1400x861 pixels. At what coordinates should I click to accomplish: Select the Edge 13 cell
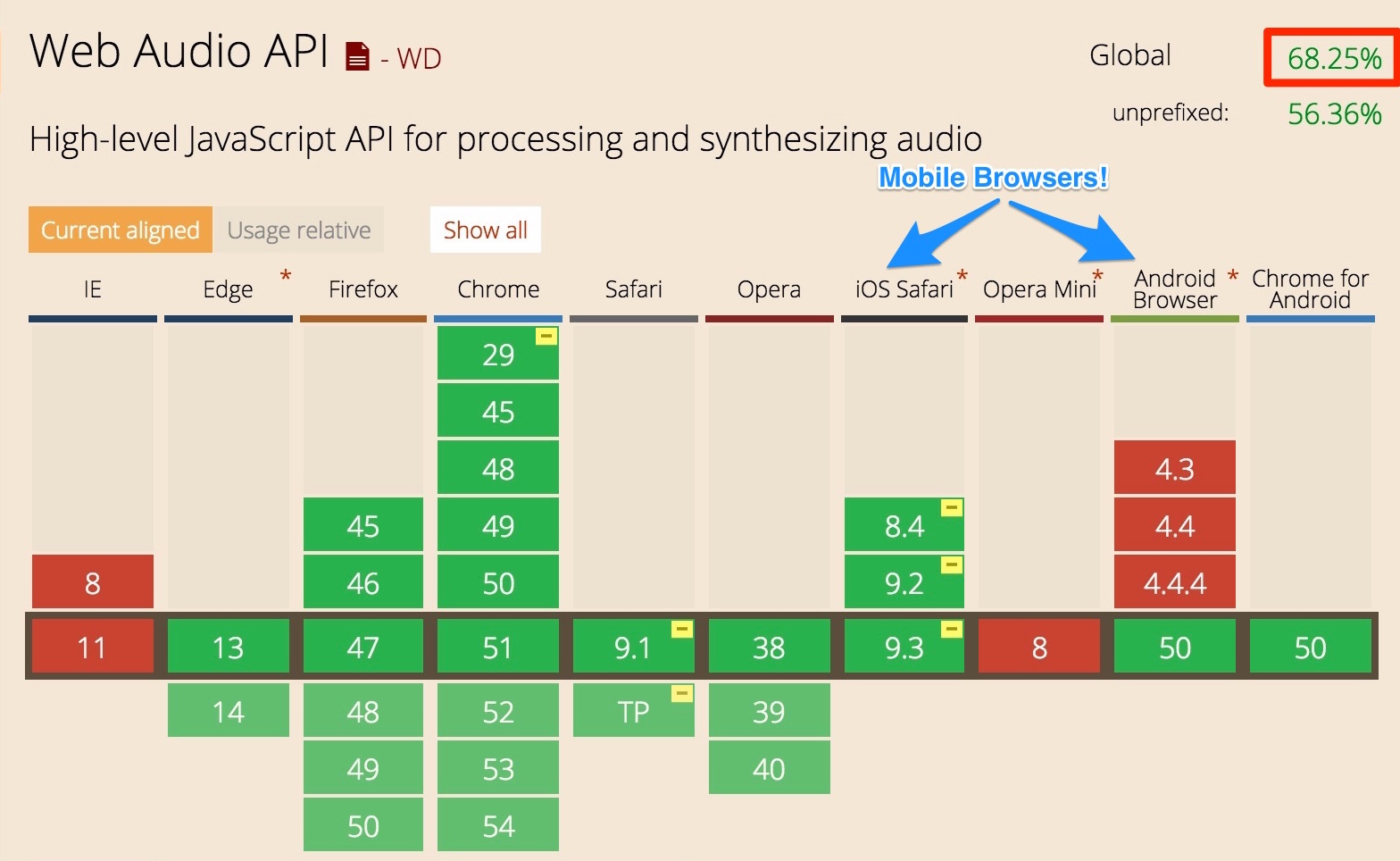(229, 646)
